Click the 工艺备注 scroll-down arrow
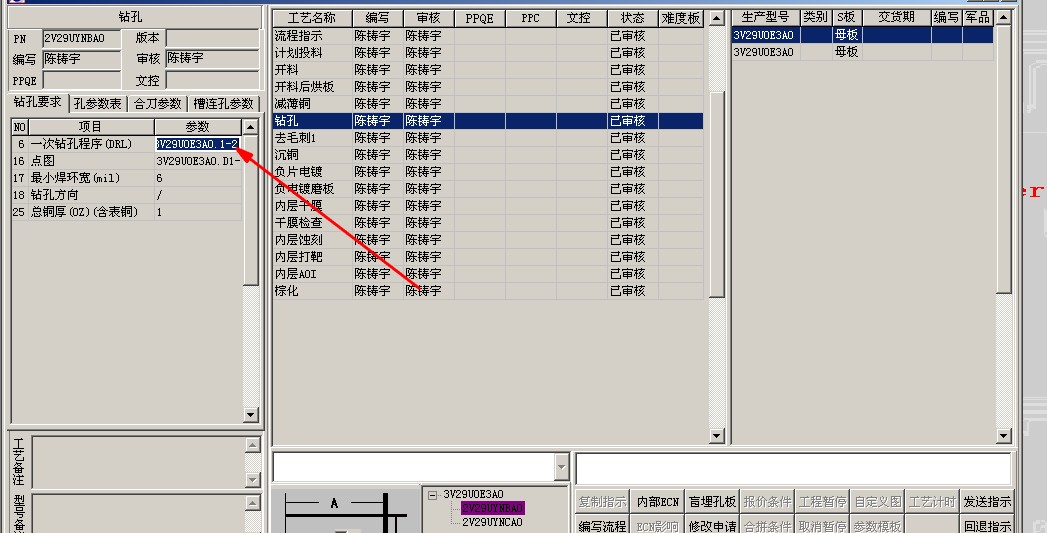 [x=252, y=480]
